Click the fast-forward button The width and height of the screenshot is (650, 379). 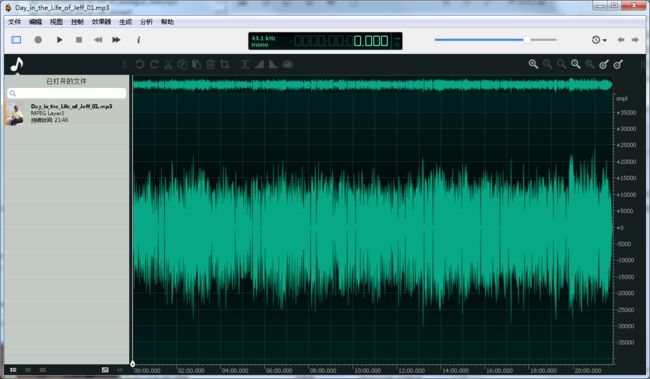pos(116,40)
